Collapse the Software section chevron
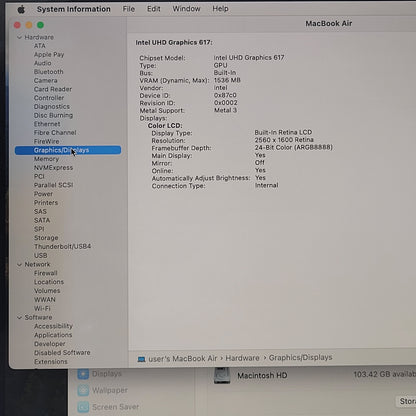The width and height of the screenshot is (416, 416). [x=19, y=318]
